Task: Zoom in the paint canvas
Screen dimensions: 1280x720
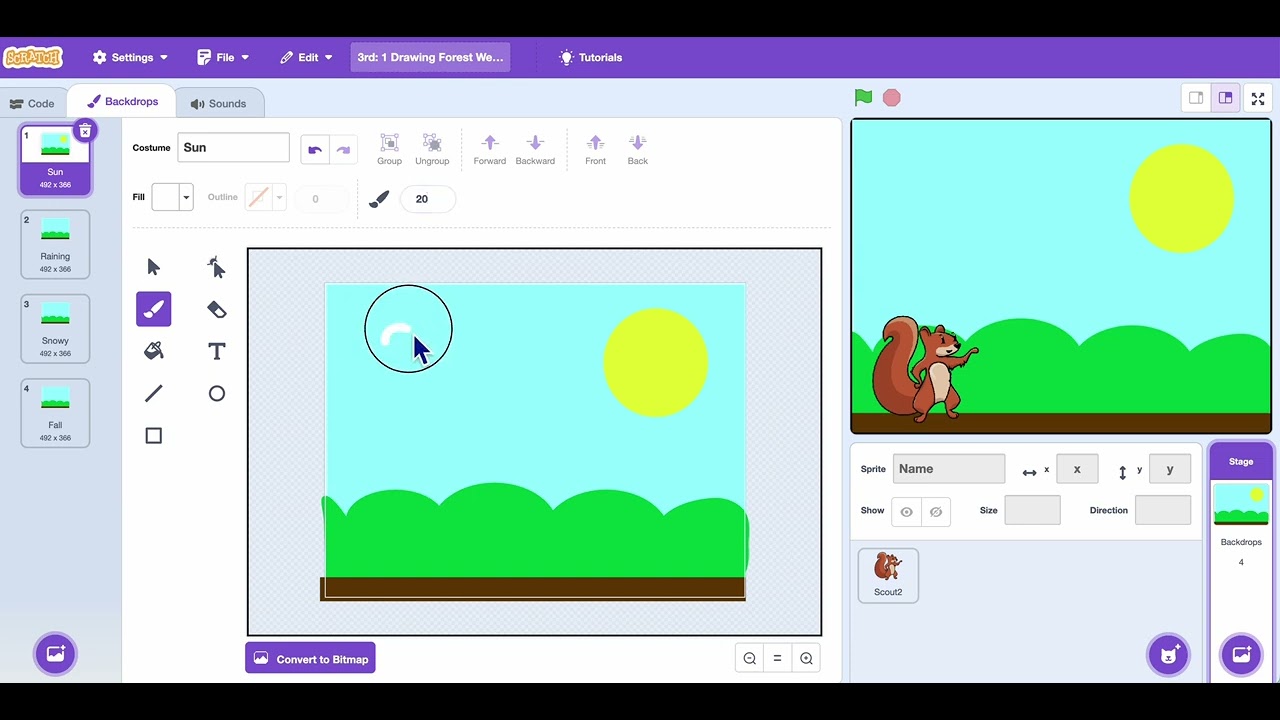Action: [806, 658]
